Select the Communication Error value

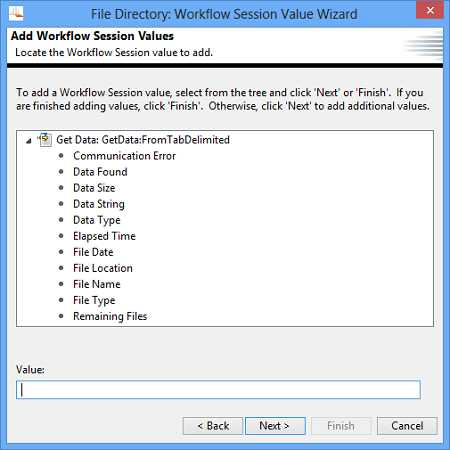click(124, 156)
